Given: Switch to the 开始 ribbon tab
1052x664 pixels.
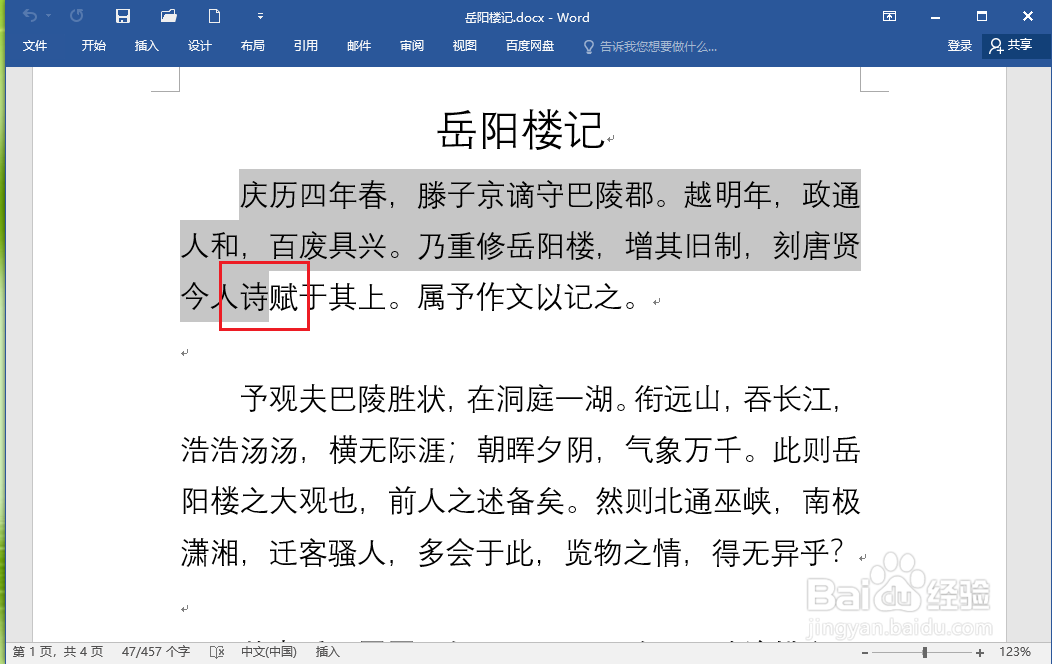Looking at the screenshot, I should (x=94, y=46).
